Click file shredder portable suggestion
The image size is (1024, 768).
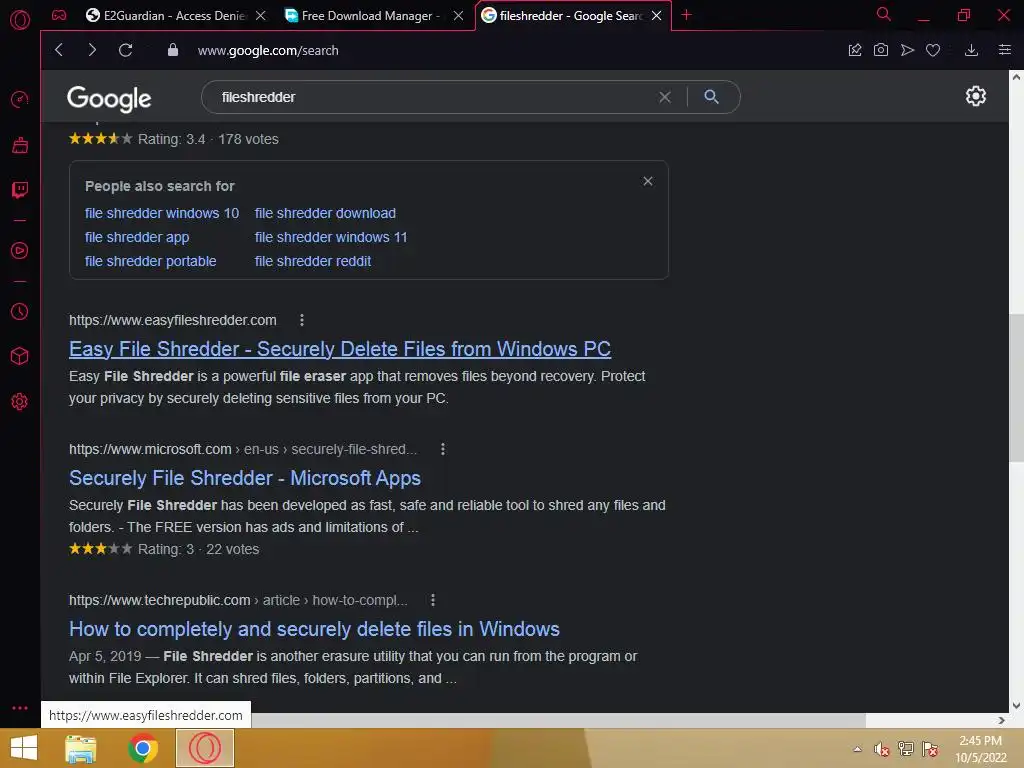click(151, 261)
